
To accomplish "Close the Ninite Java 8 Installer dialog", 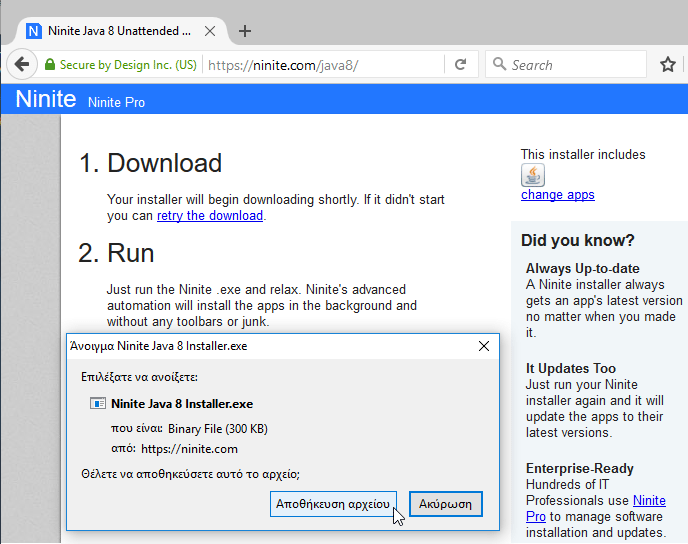I will click(x=484, y=346).
